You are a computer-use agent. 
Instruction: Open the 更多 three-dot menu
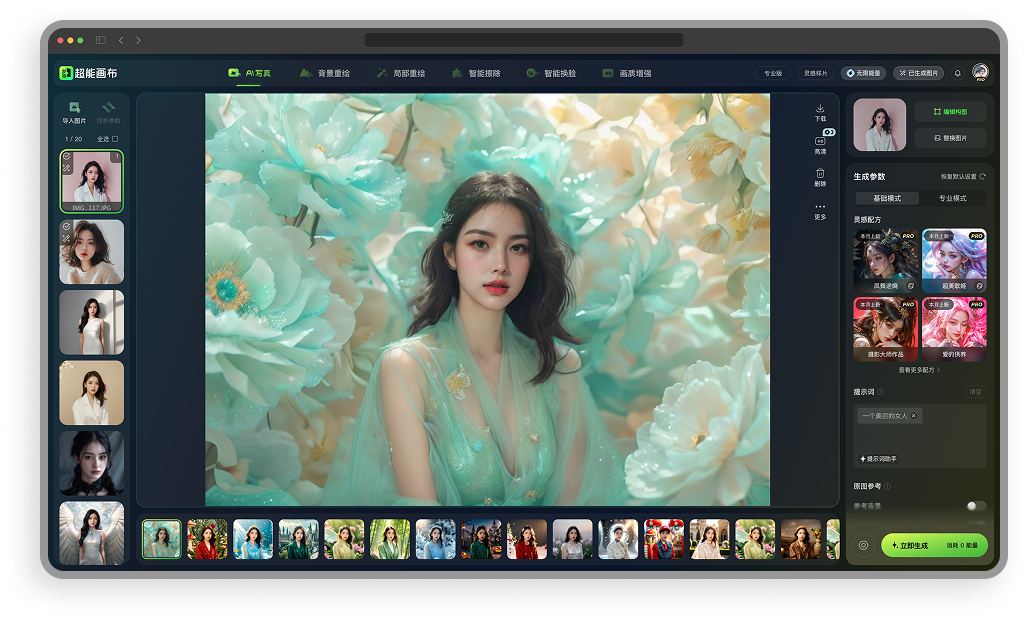pos(820,207)
